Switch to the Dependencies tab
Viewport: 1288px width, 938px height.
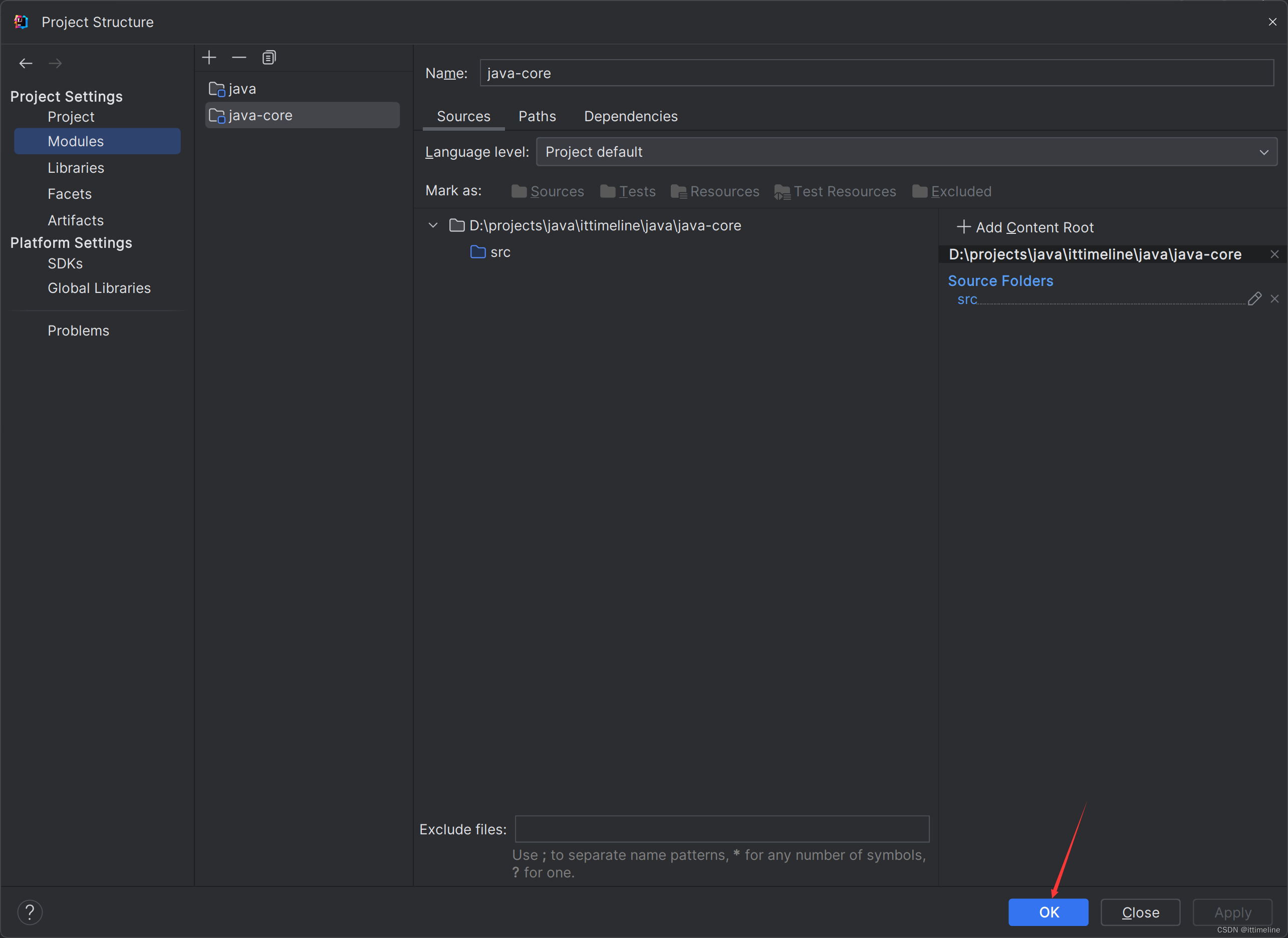[x=631, y=116]
